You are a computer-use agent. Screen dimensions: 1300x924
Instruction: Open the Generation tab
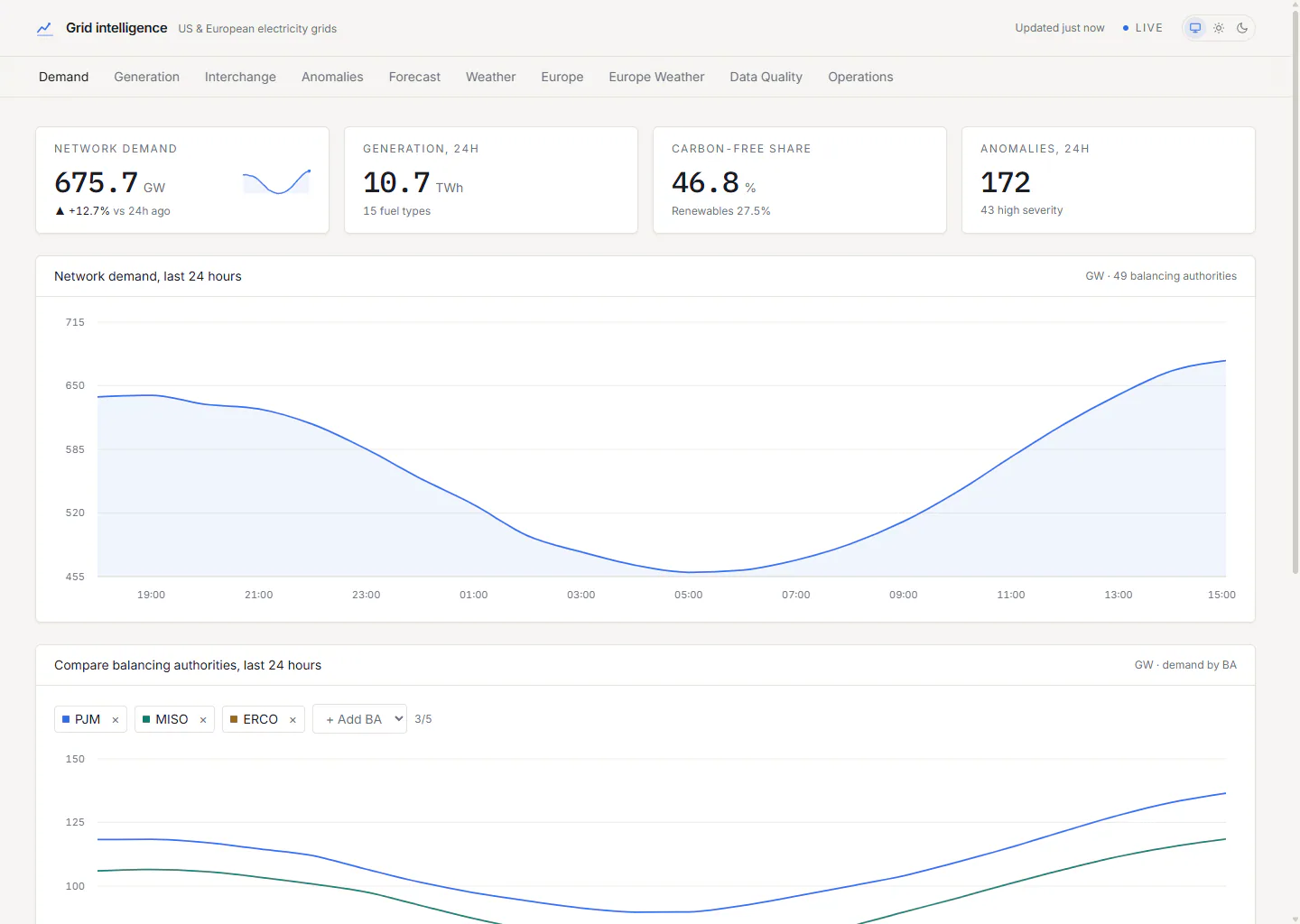click(x=147, y=77)
